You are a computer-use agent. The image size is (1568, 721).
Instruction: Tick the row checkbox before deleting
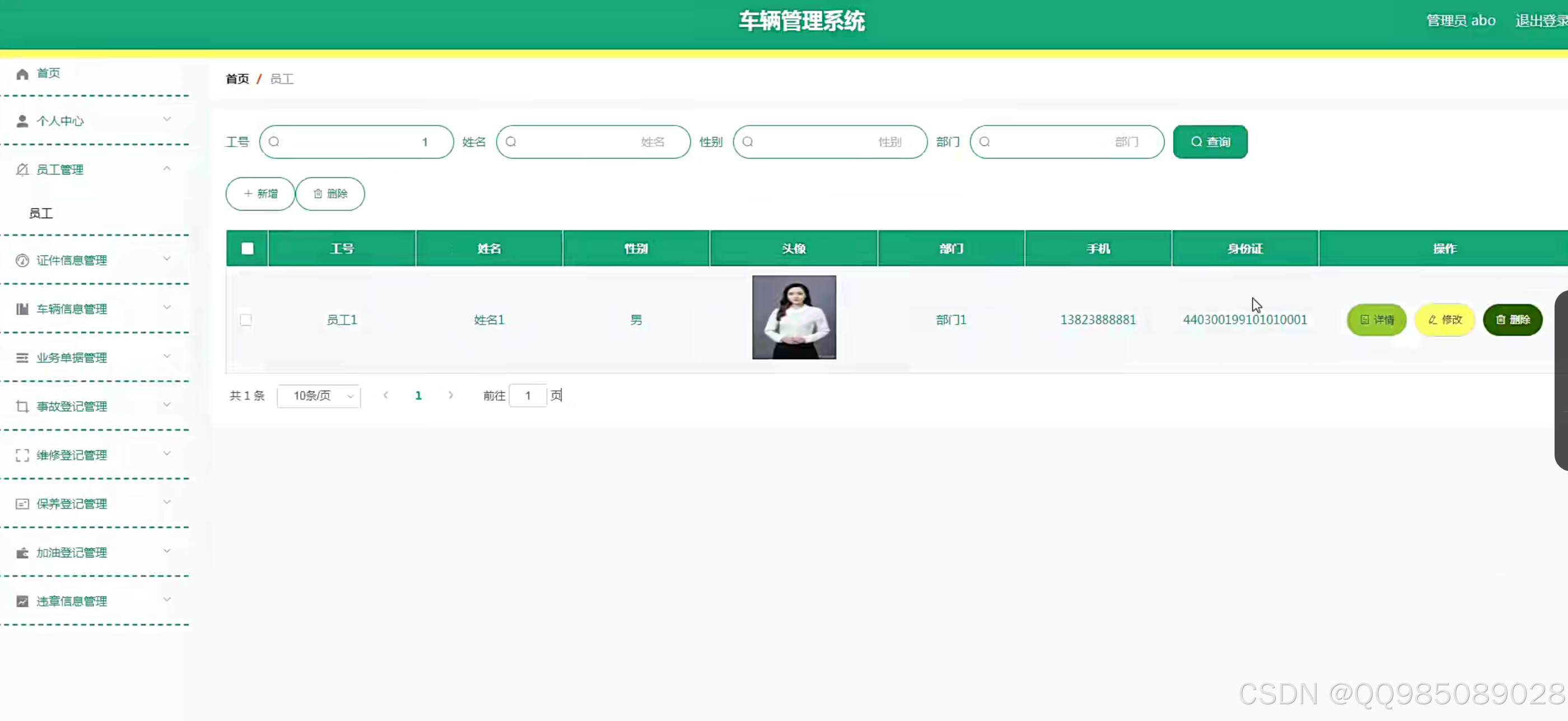click(x=246, y=320)
